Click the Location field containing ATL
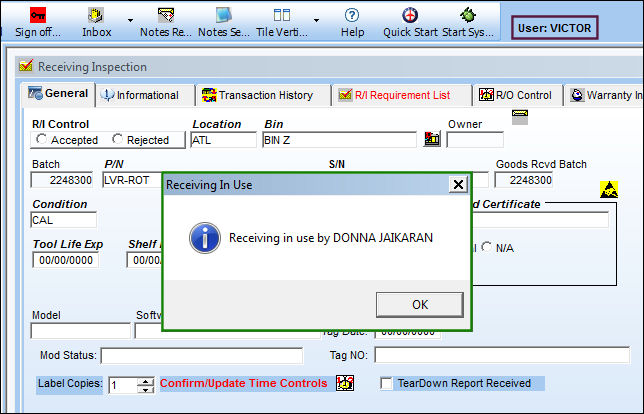Screen dimensions: 644x414 coord(223,140)
